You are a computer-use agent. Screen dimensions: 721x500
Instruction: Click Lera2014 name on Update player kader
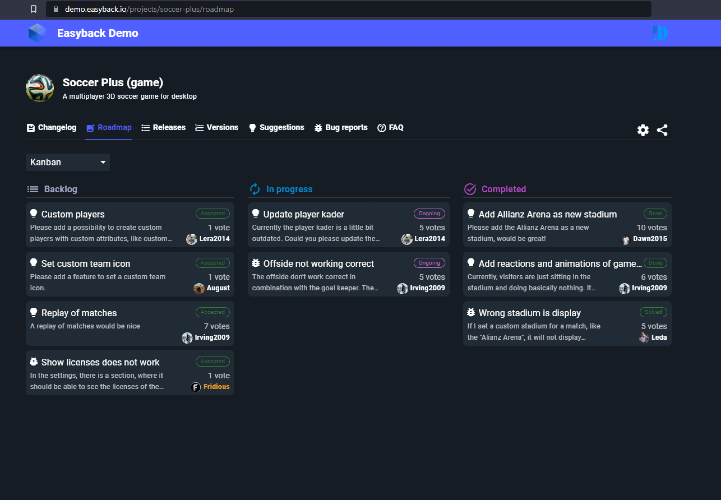point(429,239)
